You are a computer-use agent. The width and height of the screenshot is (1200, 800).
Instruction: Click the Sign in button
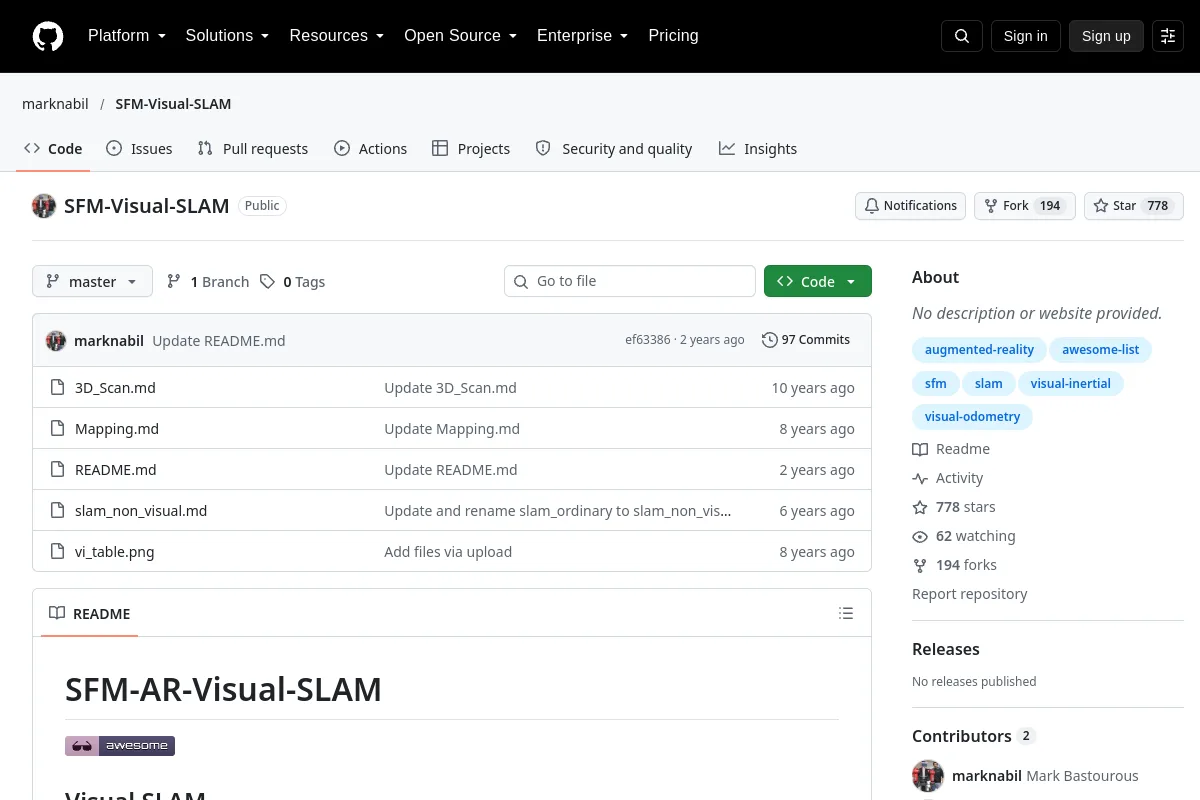[x=1025, y=36]
